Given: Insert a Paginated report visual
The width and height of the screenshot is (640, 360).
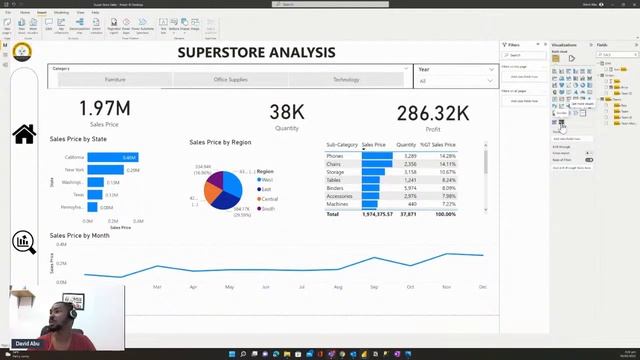Looking at the screenshot, I should click(114, 25).
